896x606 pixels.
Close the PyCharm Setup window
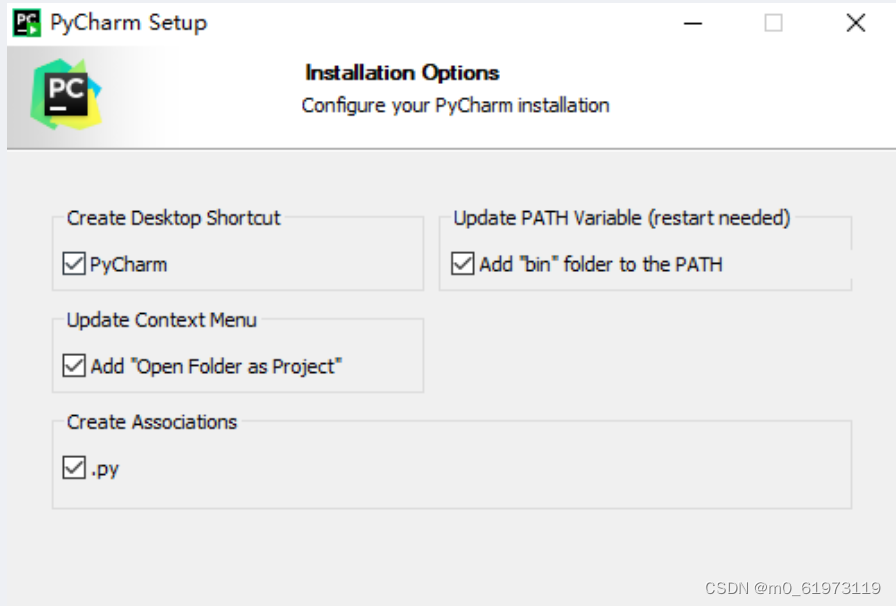(x=855, y=23)
